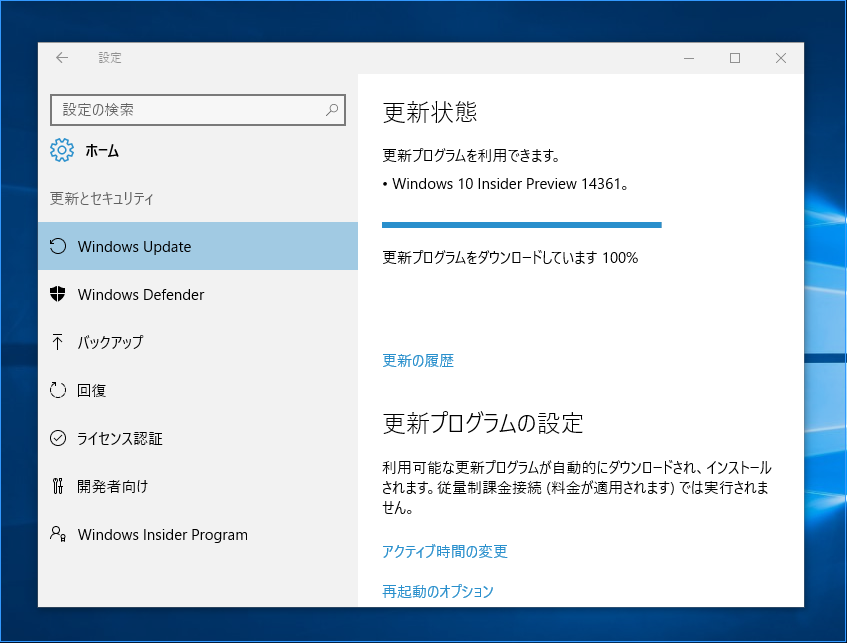This screenshot has width=847, height=643.
Task: Click the download progress bar
Action: [521, 225]
